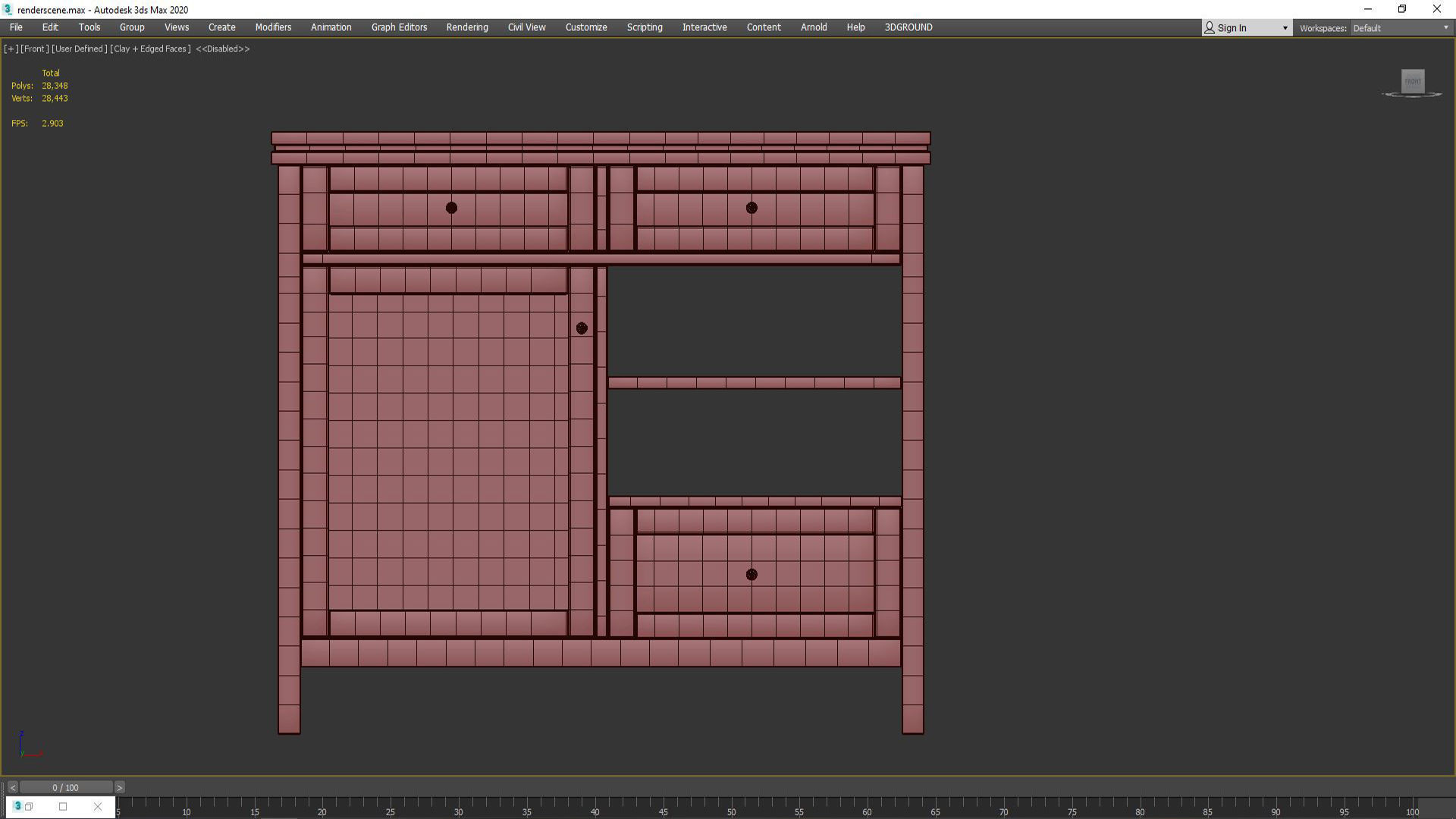Click the top-left drawer knob in viewport
The width and height of the screenshot is (1456, 819).
pyautogui.click(x=451, y=208)
